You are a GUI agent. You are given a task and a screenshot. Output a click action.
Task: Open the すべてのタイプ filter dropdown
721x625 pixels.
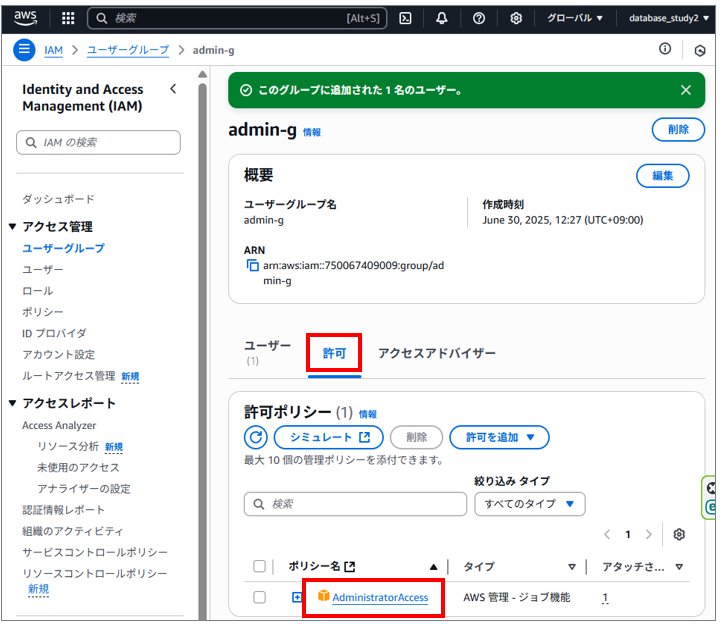point(530,504)
